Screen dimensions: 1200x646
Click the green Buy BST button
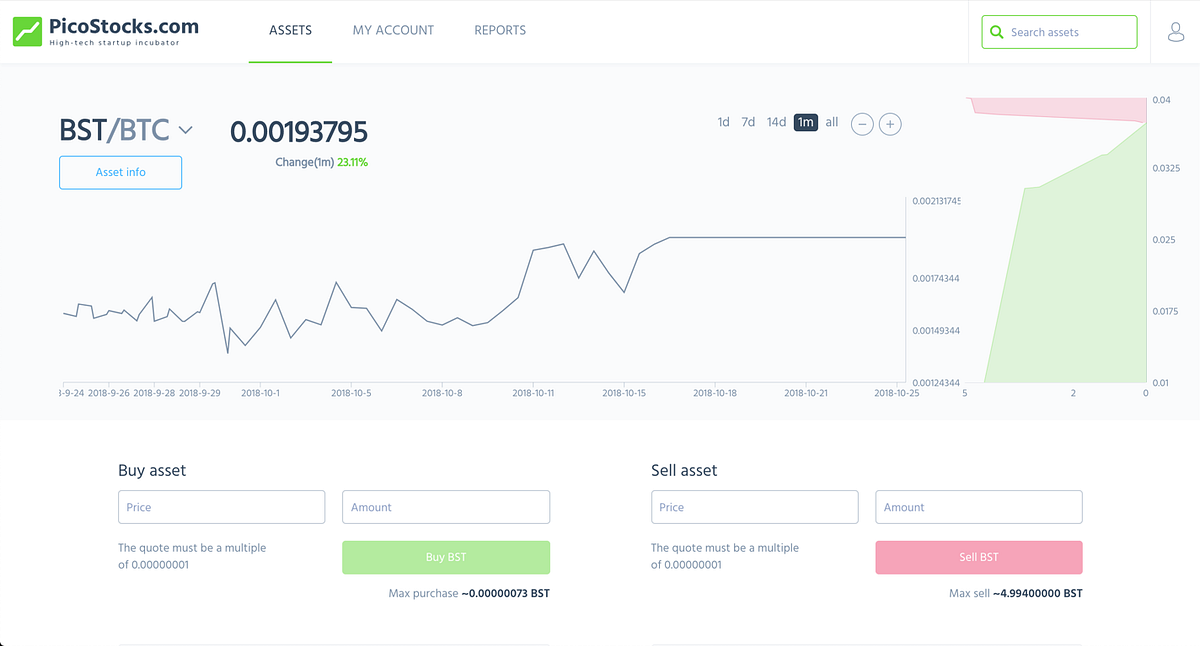pyautogui.click(x=446, y=557)
